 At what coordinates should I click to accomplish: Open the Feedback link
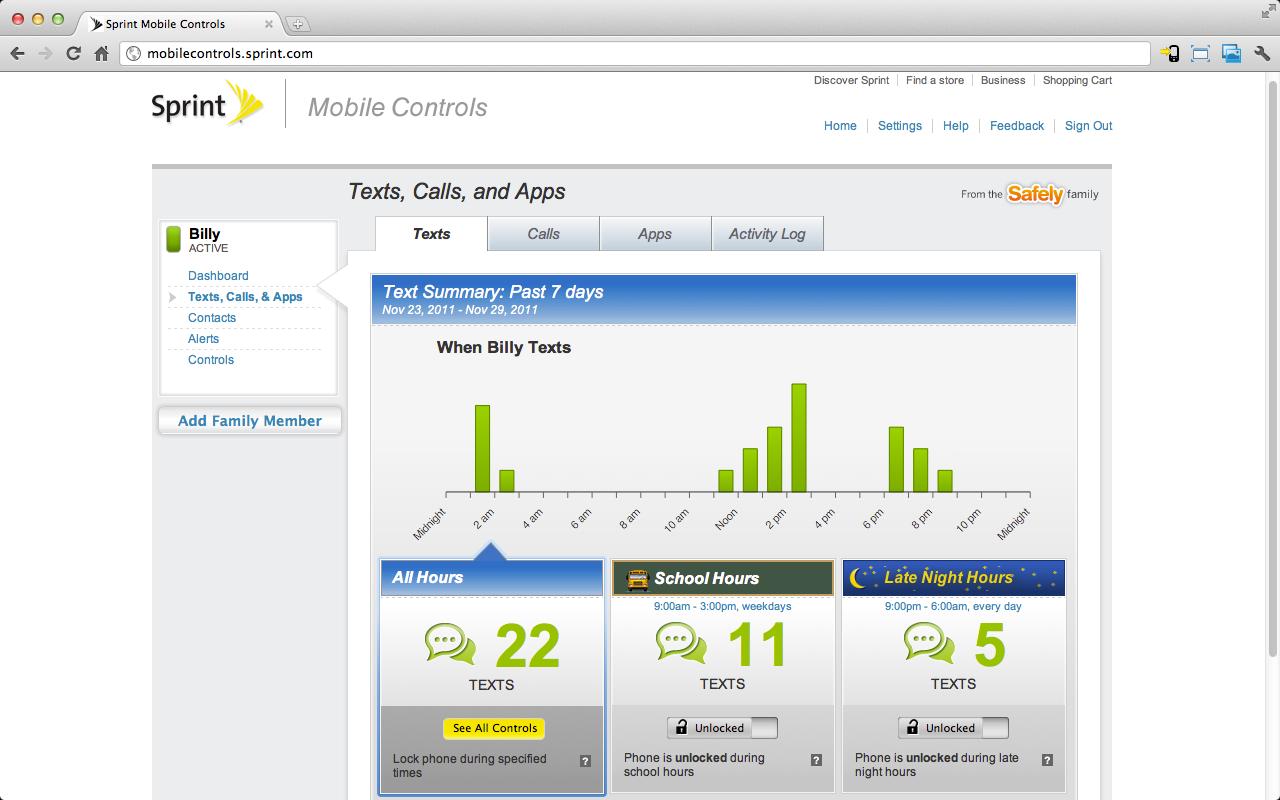tap(1017, 126)
